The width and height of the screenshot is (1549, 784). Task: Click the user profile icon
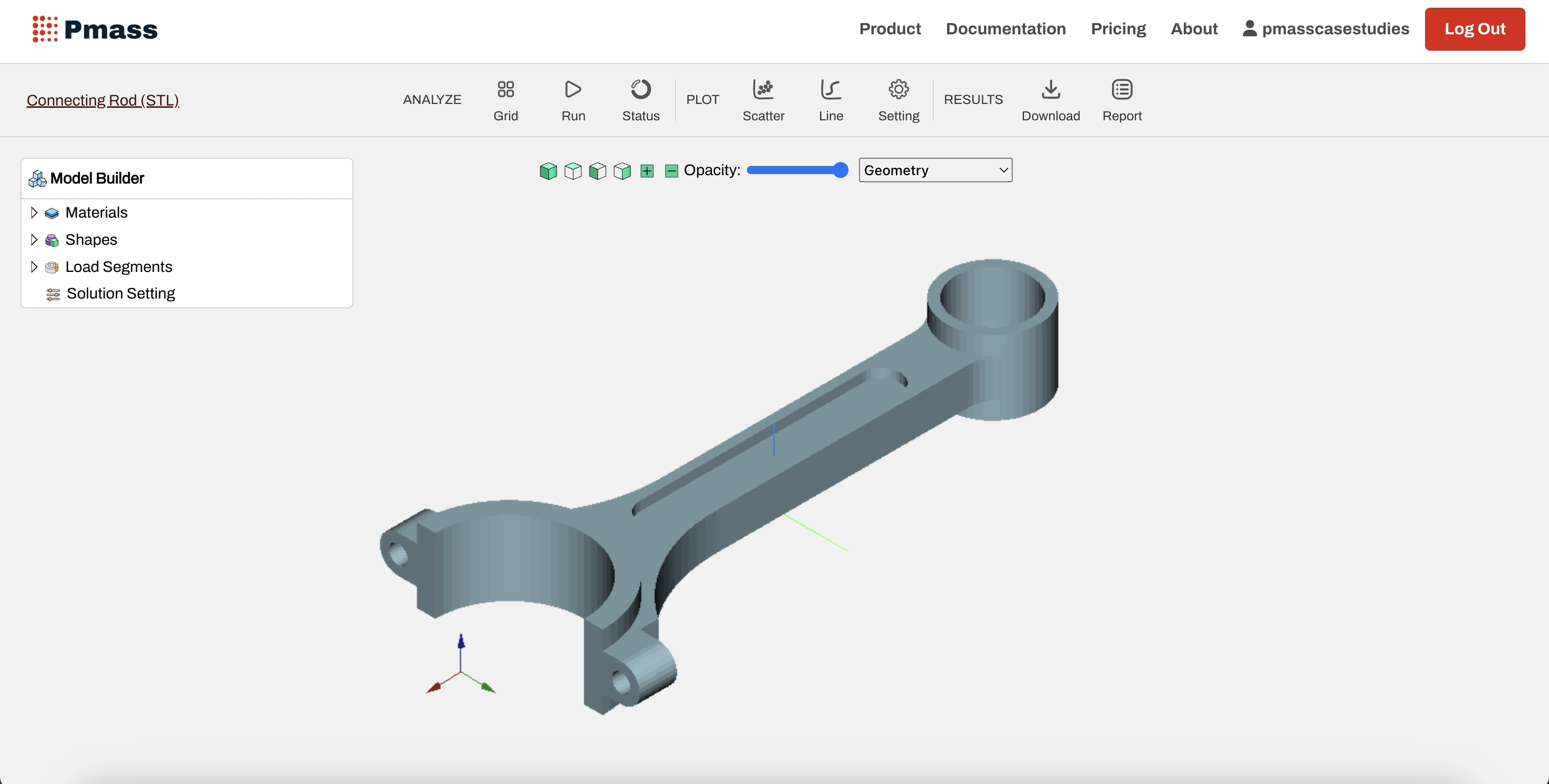point(1249,28)
